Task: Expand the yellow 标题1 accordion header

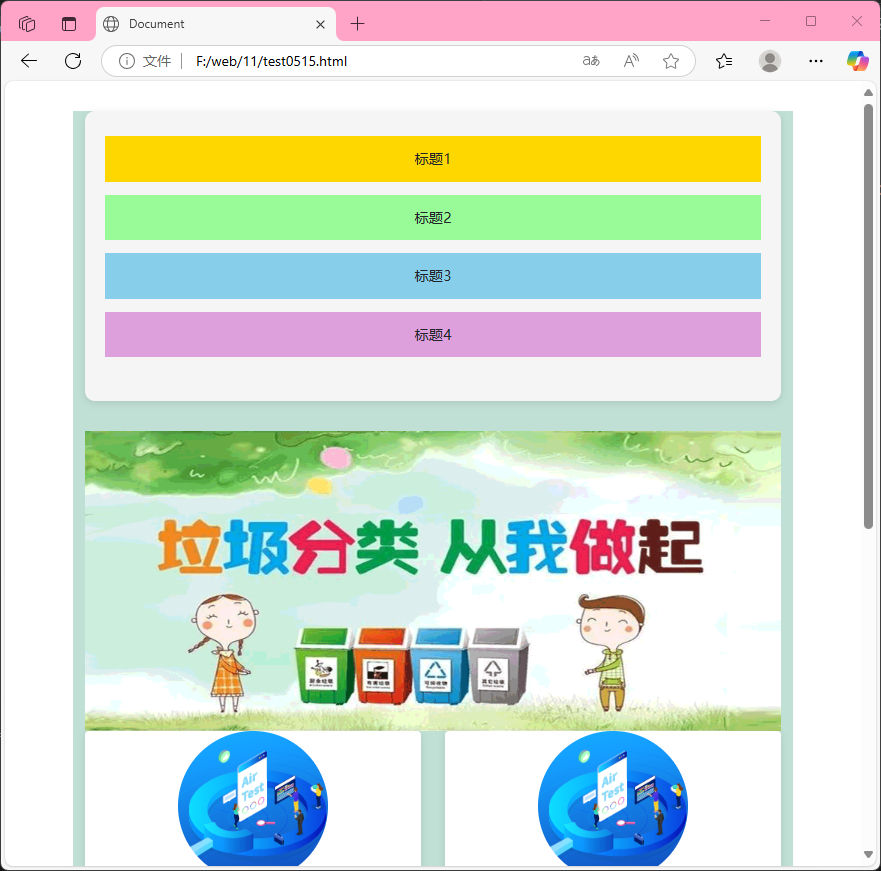Action: coord(432,159)
